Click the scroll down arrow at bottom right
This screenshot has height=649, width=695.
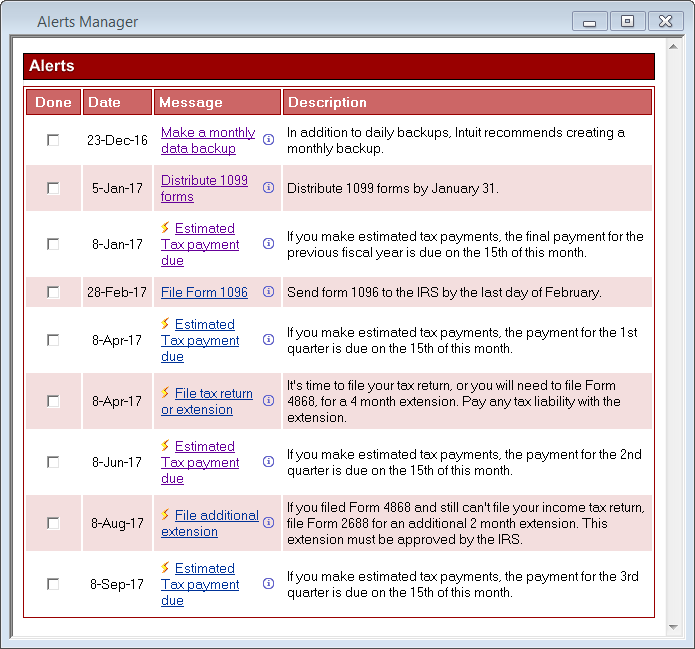pyautogui.click(x=672, y=628)
